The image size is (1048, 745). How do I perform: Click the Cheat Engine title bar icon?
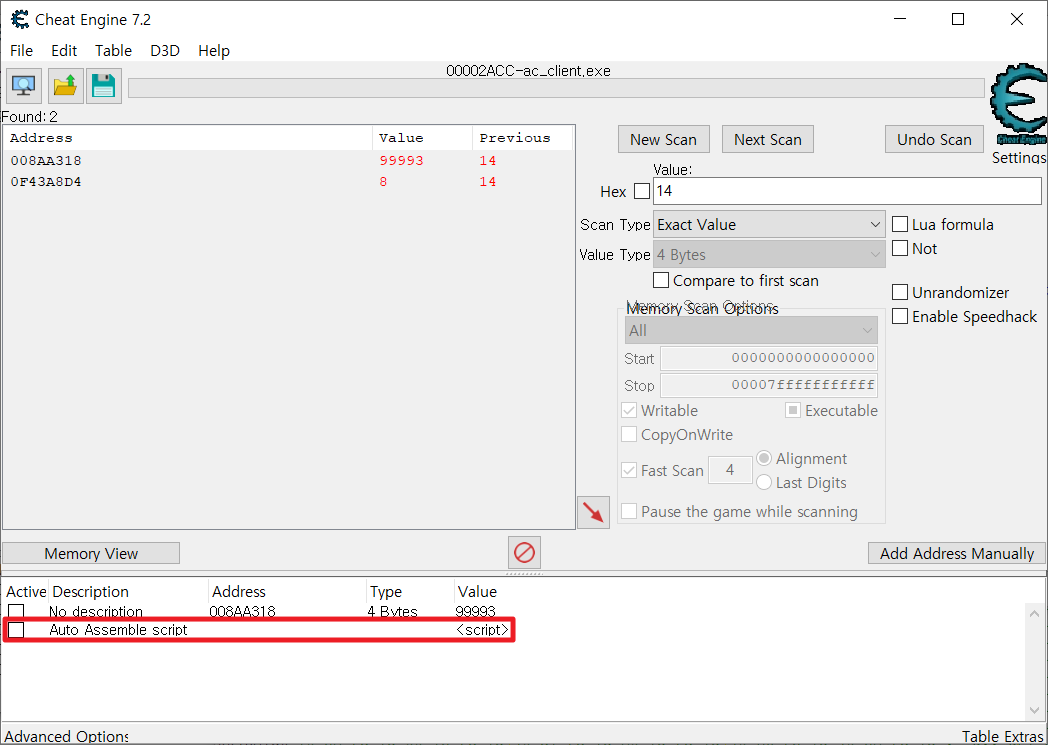pyautogui.click(x=20, y=19)
